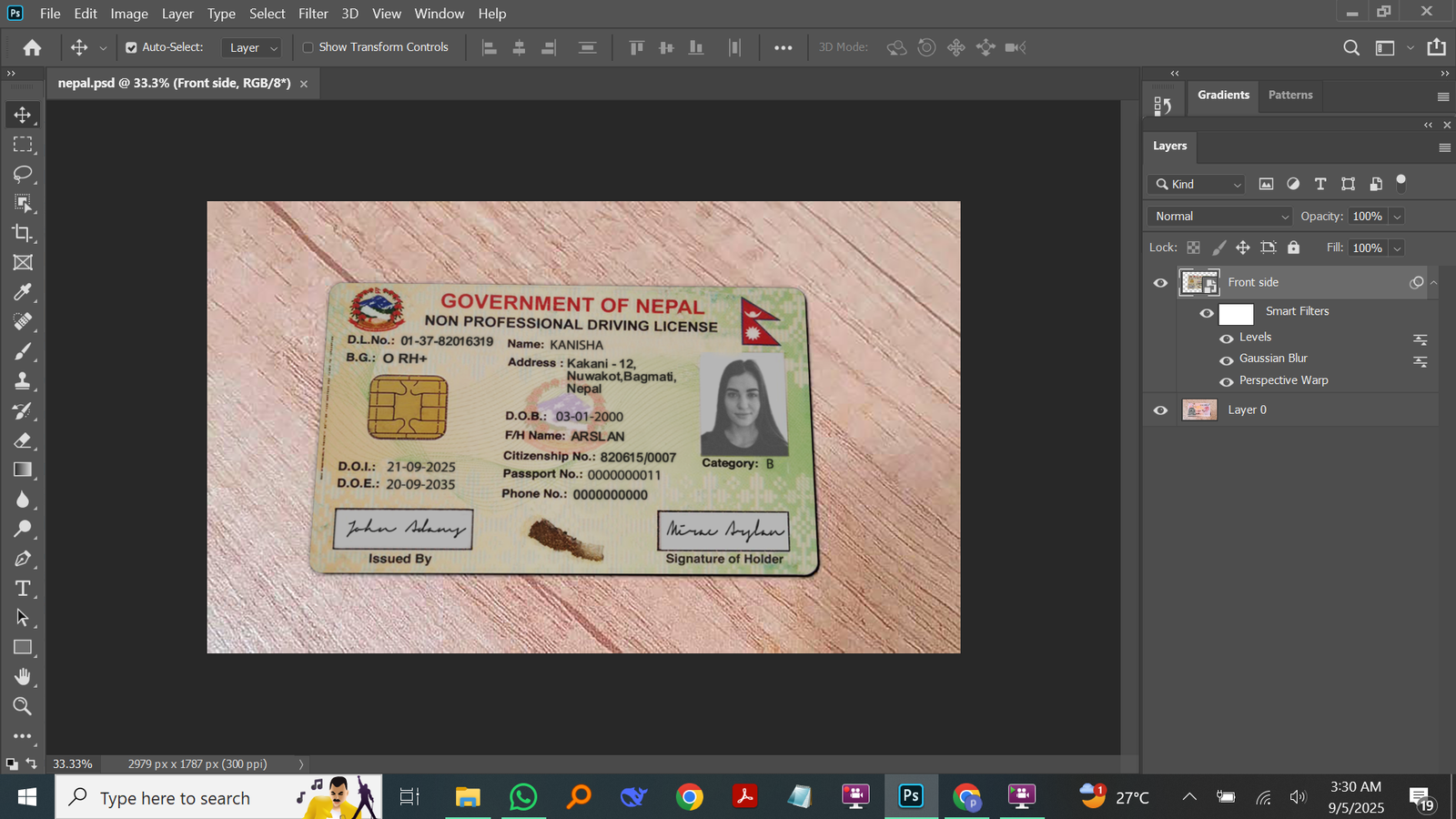Viewport: 1456px width, 819px height.
Task: Click the Home button in options bar
Action: (33, 47)
